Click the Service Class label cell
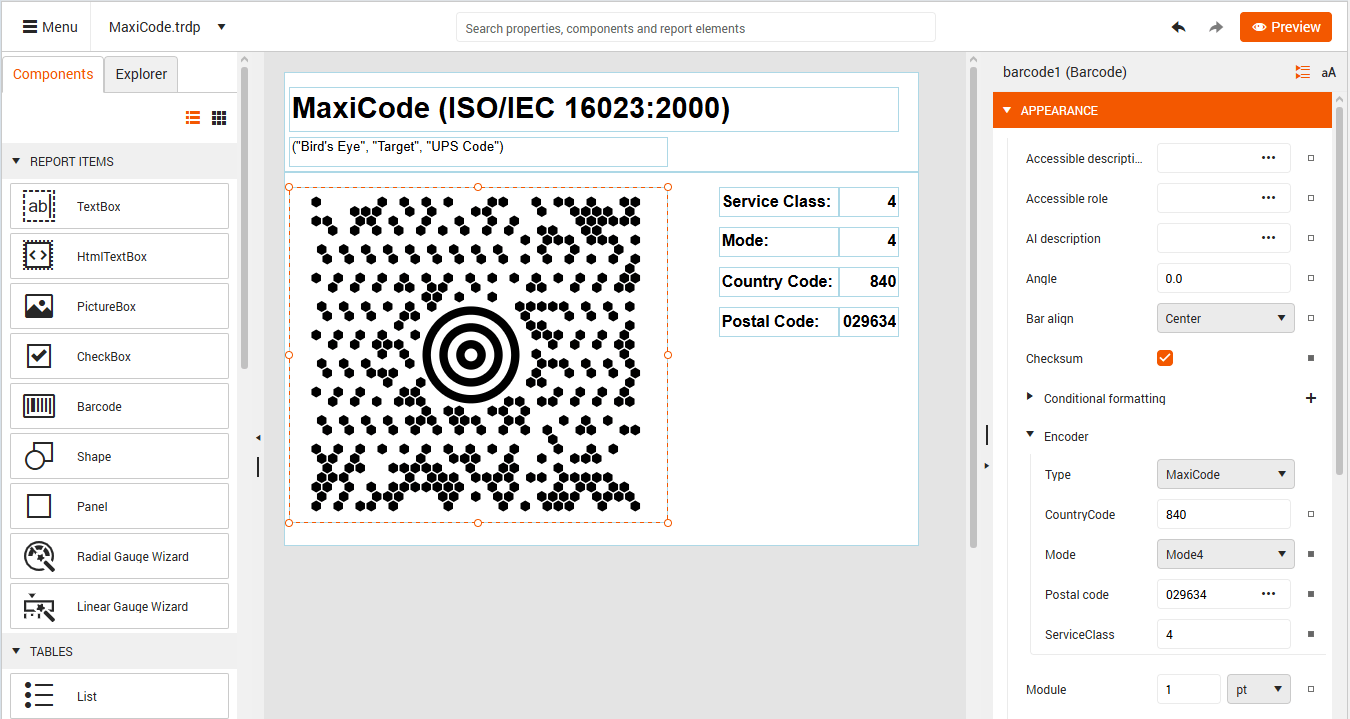The height and width of the screenshot is (719, 1350). point(778,201)
